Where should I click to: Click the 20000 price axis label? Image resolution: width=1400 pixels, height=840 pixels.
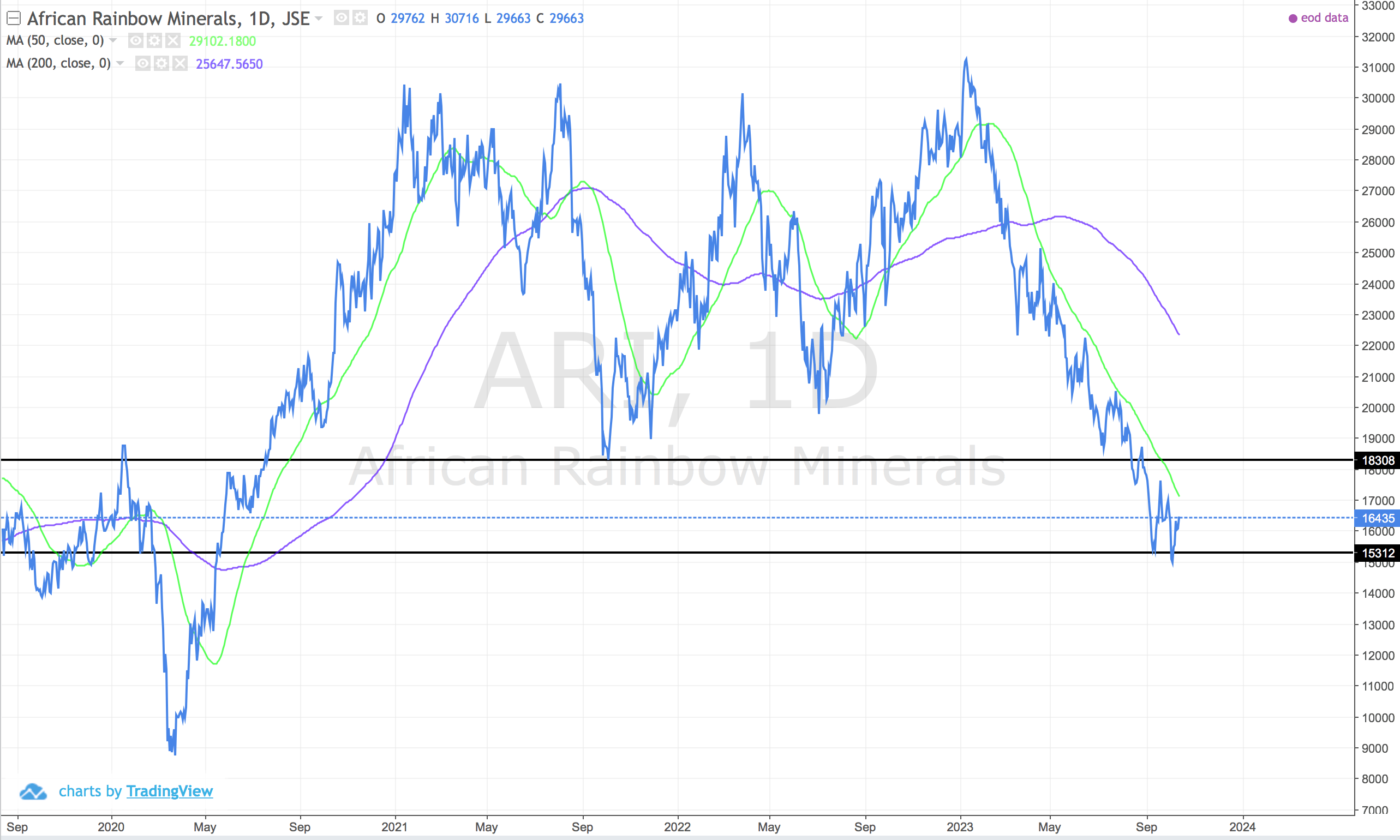(1378, 408)
